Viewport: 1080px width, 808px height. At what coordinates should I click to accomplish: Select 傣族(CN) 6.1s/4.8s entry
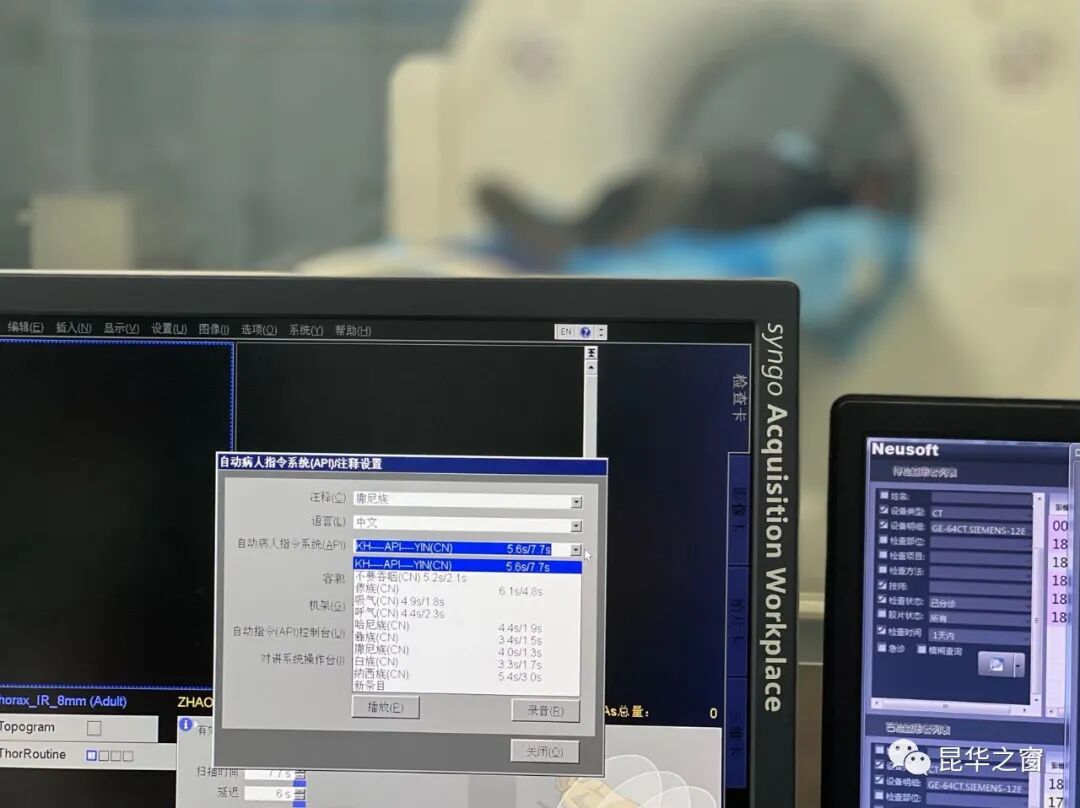pos(468,589)
